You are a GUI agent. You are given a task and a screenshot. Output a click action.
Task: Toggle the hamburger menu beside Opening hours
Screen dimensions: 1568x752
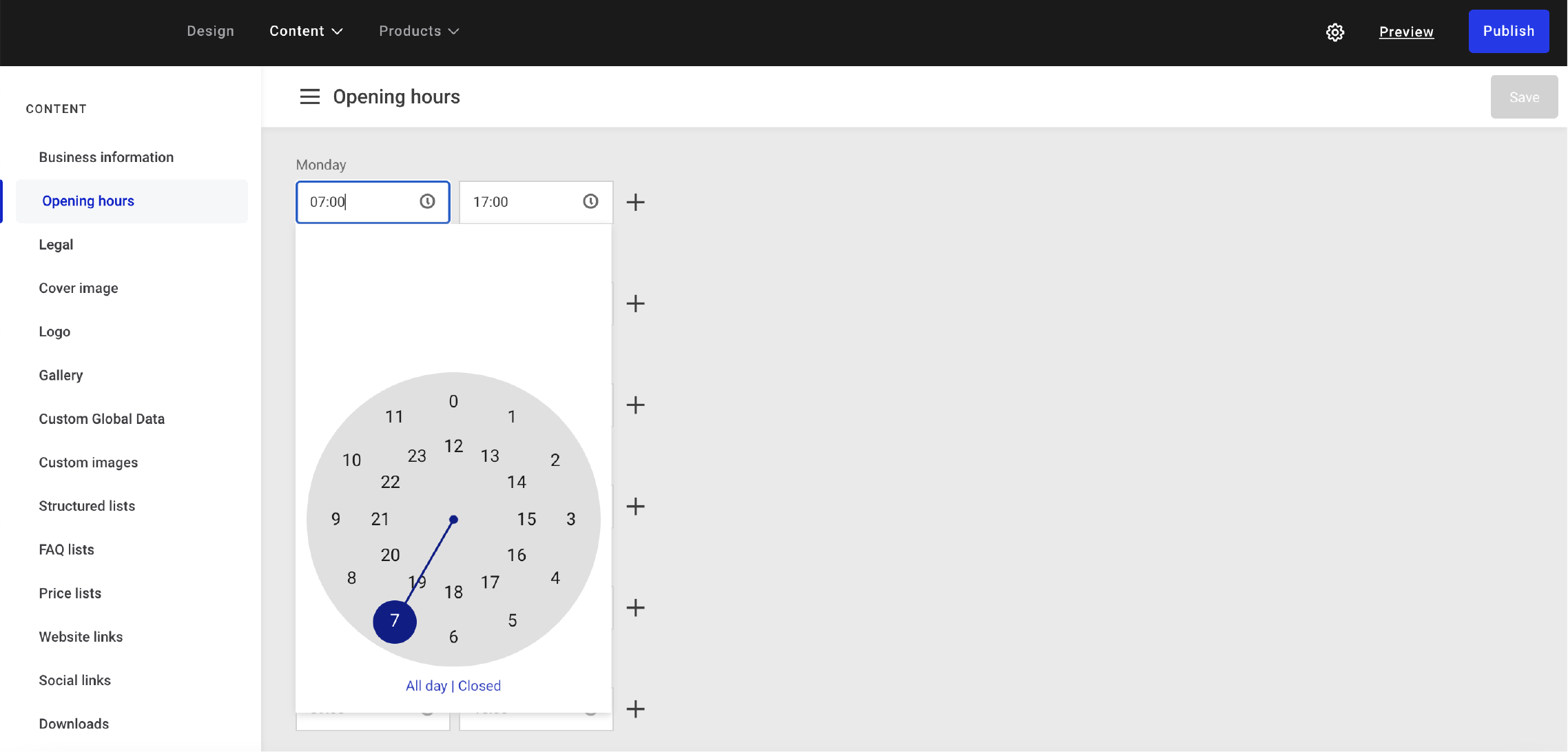(310, 96)
